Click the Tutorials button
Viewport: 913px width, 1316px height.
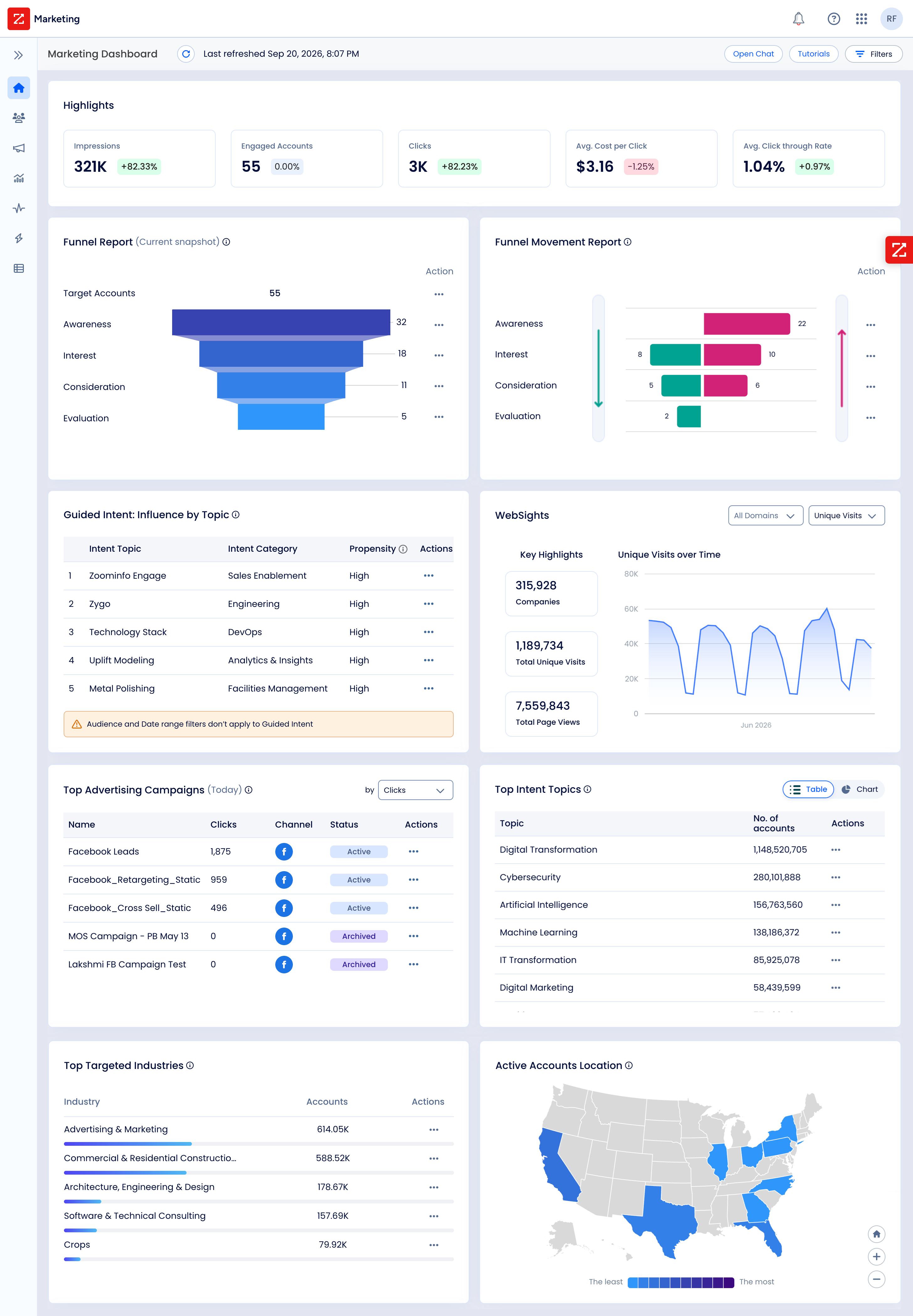pos(814,54)
